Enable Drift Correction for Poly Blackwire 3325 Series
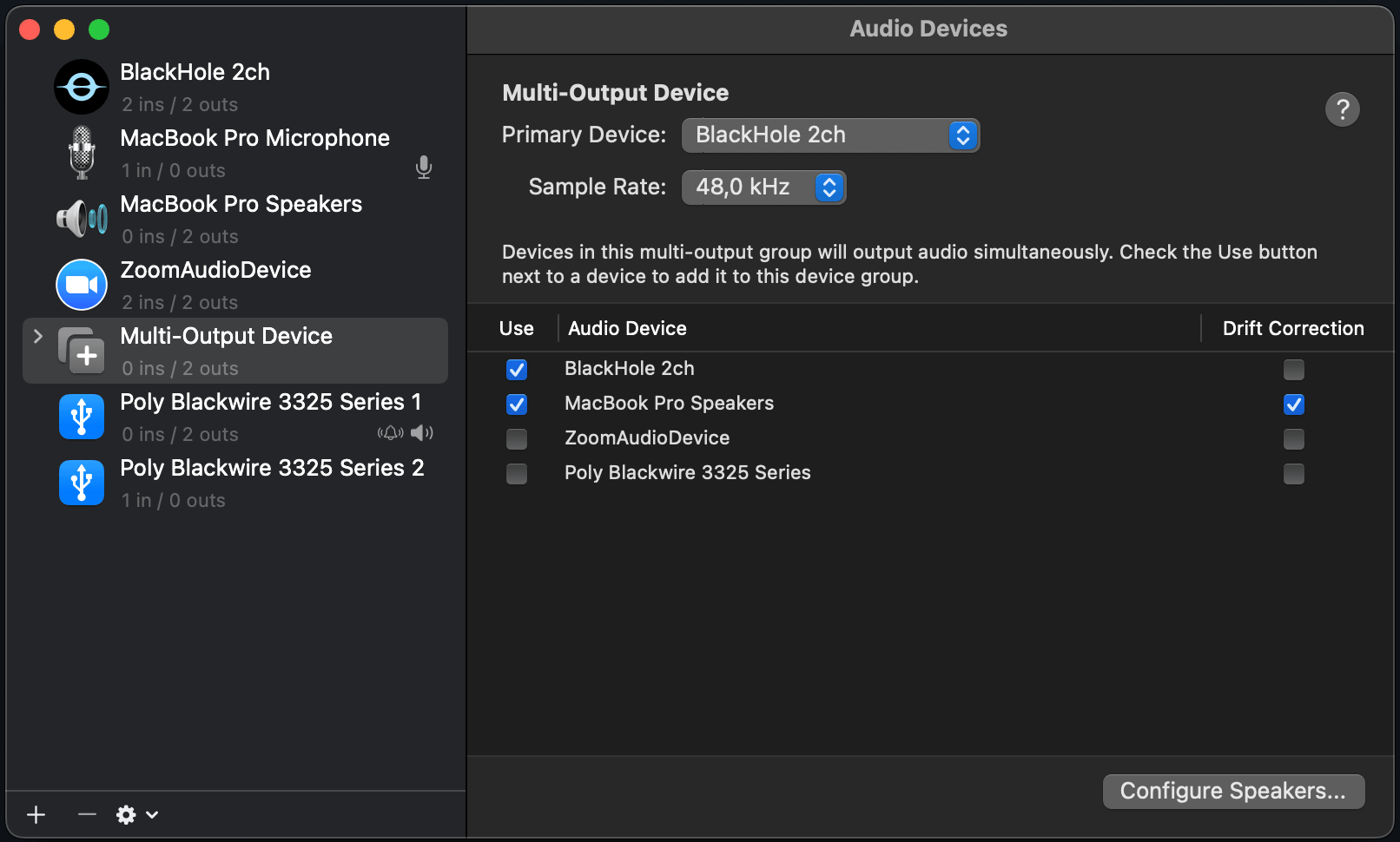 click(1294, 474)
